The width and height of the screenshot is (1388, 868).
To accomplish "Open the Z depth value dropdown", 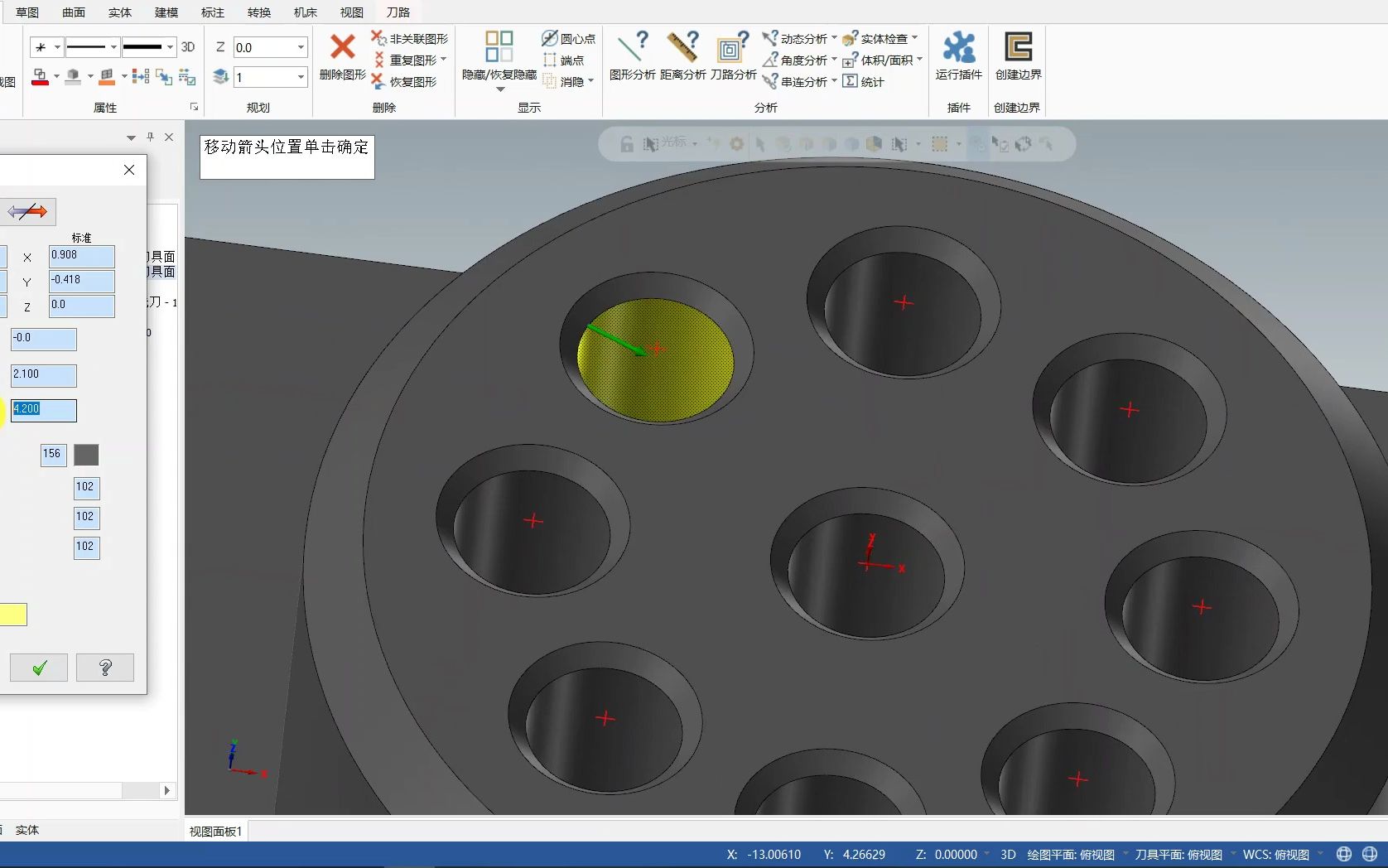I will point(301,48).
